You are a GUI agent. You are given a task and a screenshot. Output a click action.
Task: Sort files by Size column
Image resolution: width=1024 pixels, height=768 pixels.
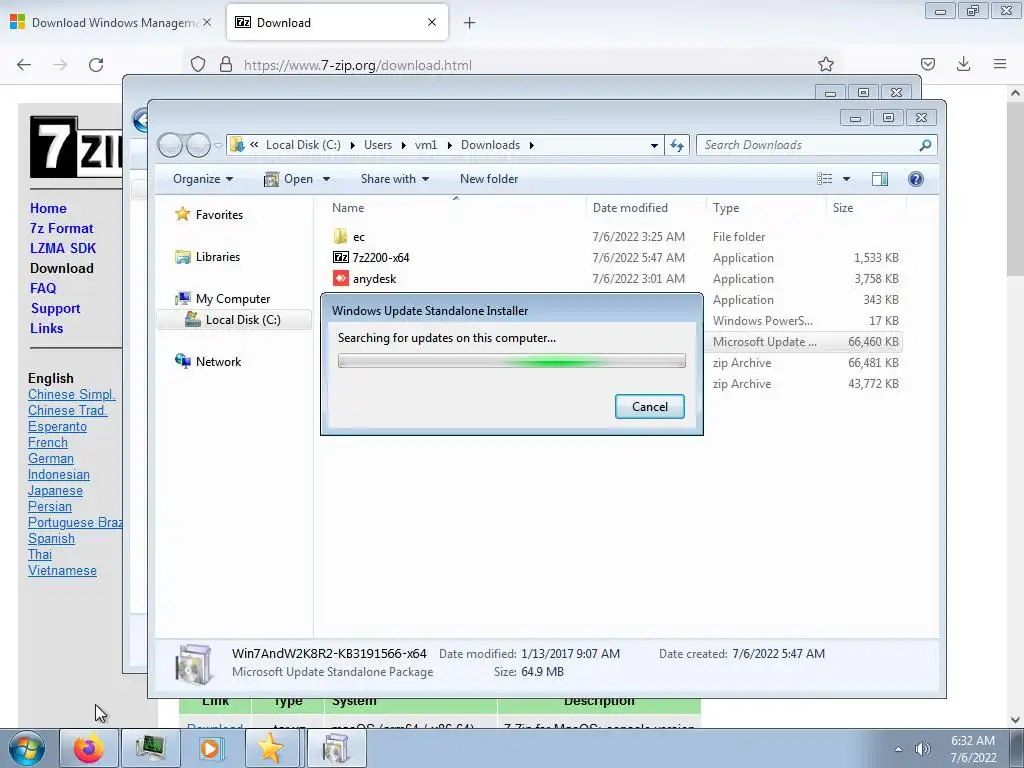[866, 208]
